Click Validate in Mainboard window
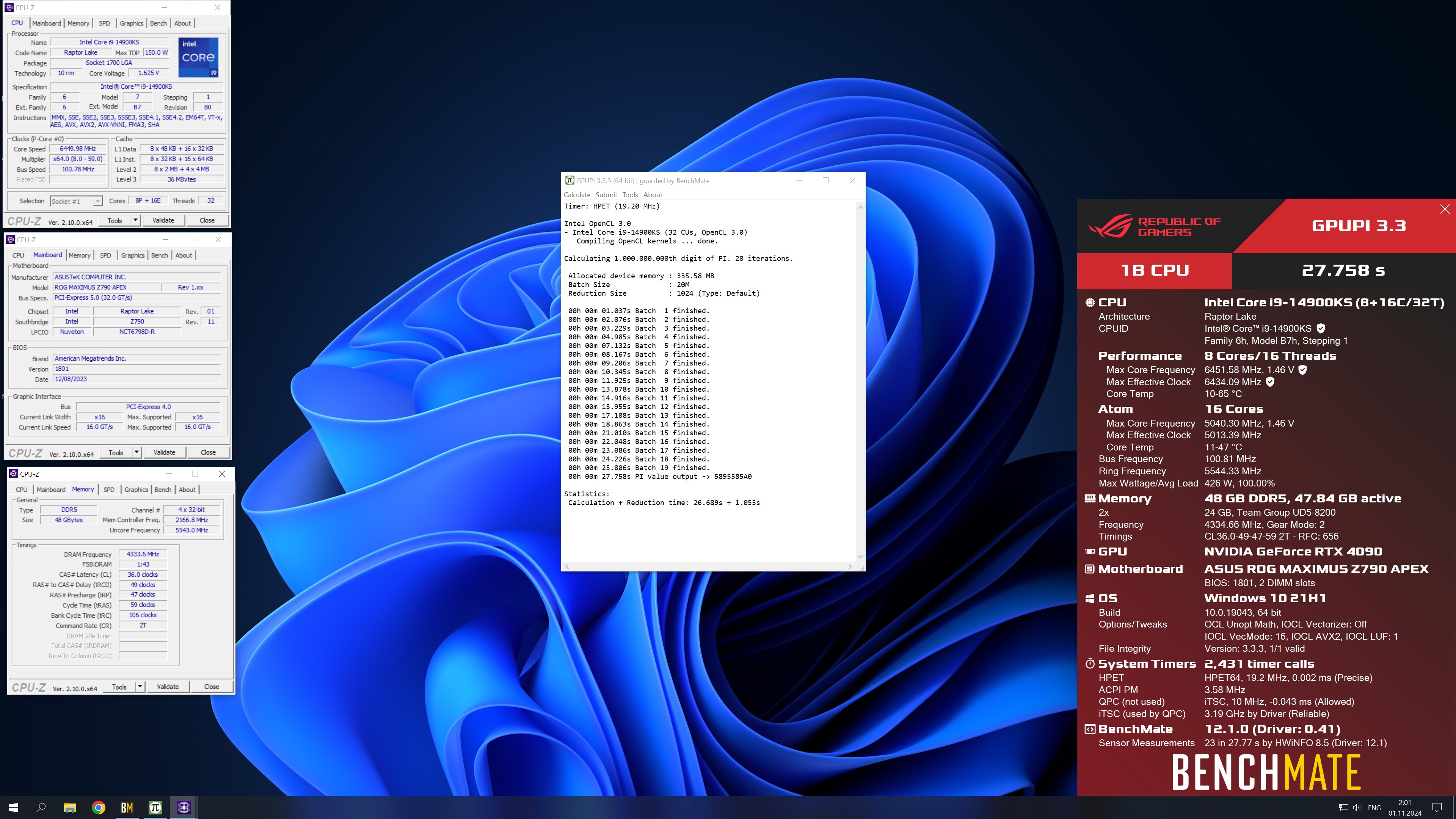Viewport: 1456px width, 819px height. point(165,452)
